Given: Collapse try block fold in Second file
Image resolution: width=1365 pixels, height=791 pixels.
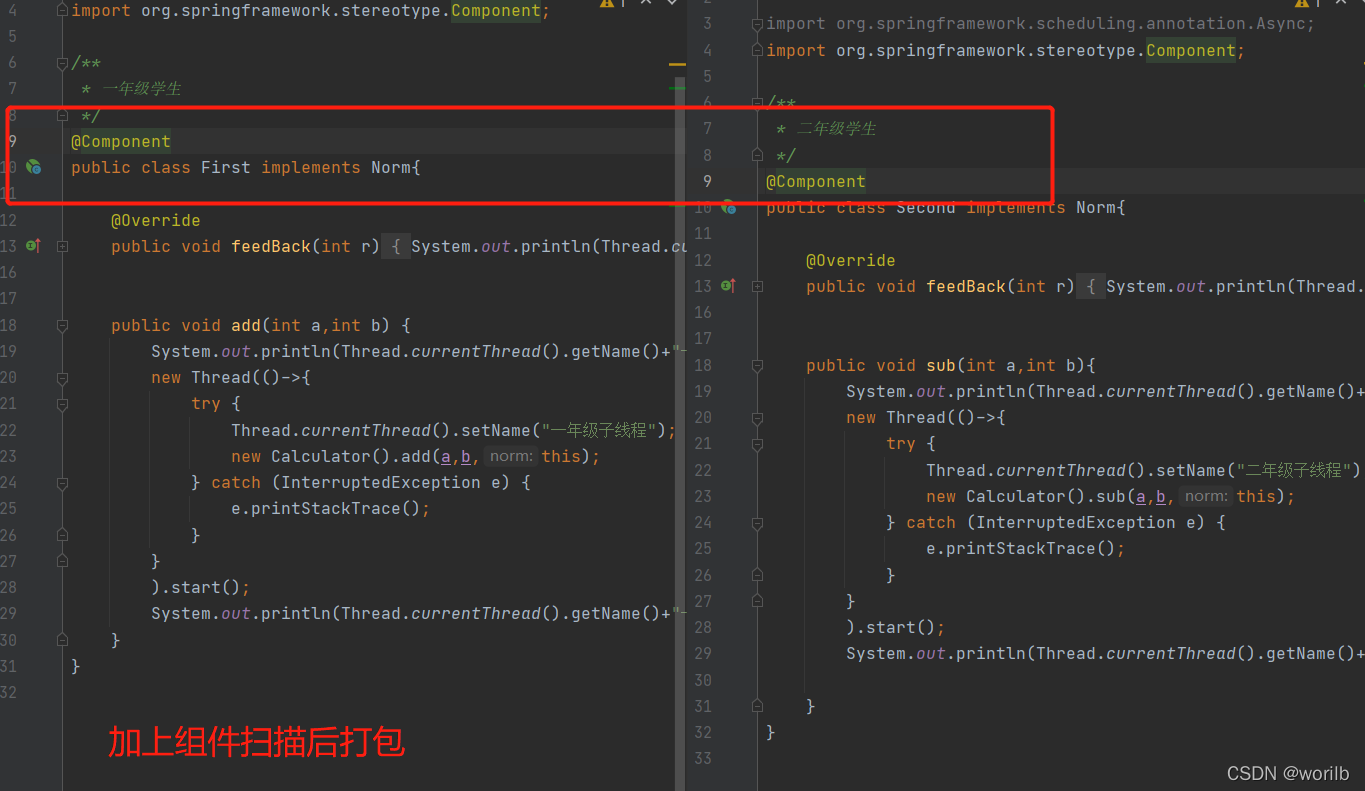Looking at the screenshot, I should (757, 444).
